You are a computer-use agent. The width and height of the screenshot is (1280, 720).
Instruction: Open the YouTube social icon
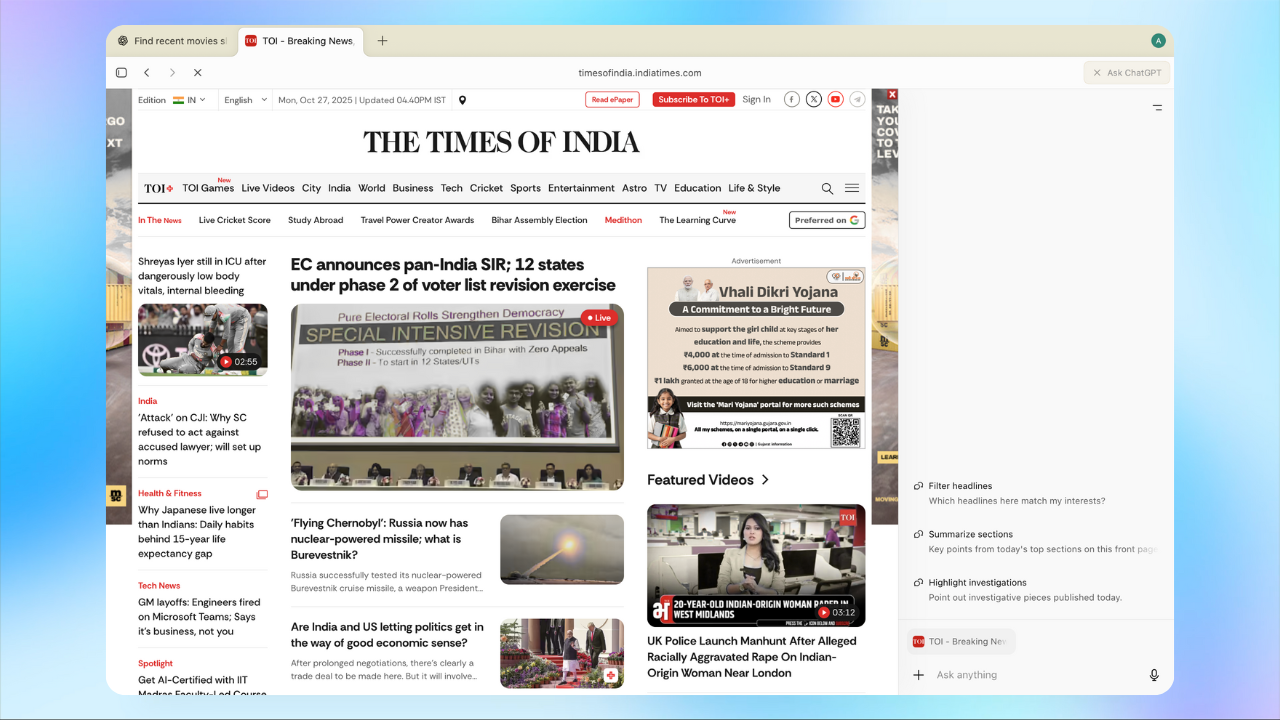coord(835,99)
